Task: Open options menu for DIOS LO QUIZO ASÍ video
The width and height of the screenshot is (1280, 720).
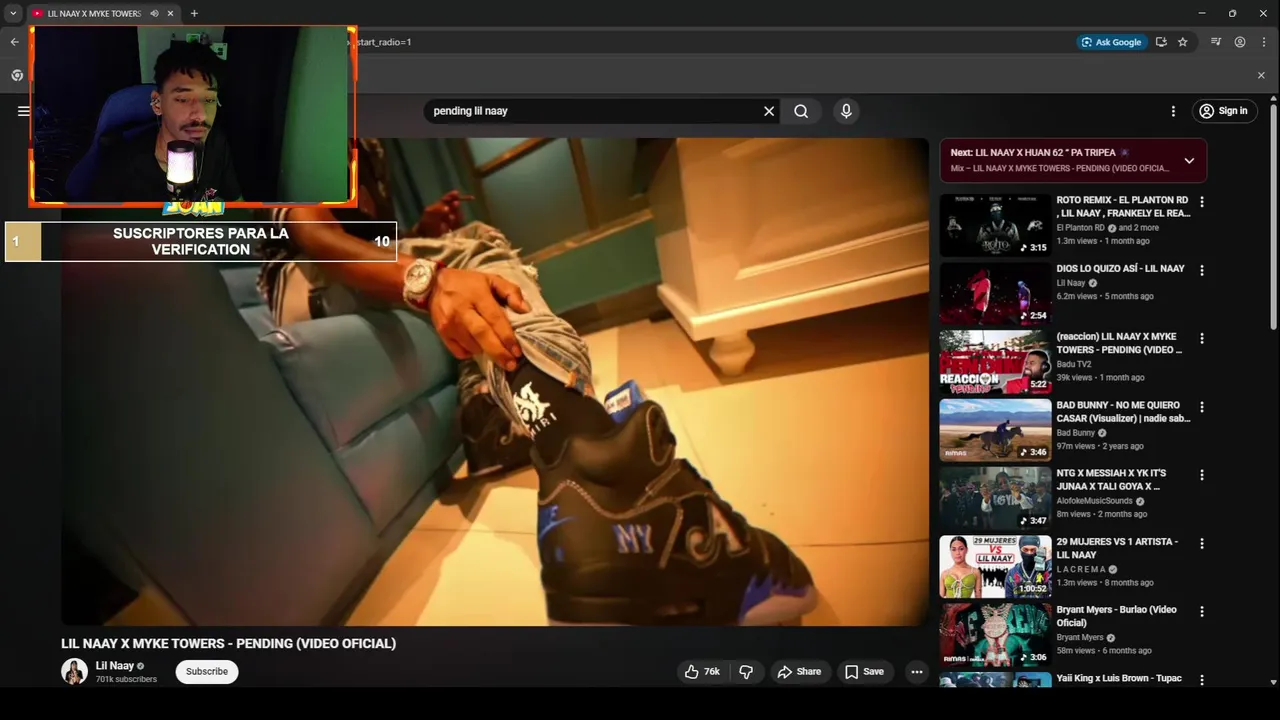Action: tap(1202, 270)
